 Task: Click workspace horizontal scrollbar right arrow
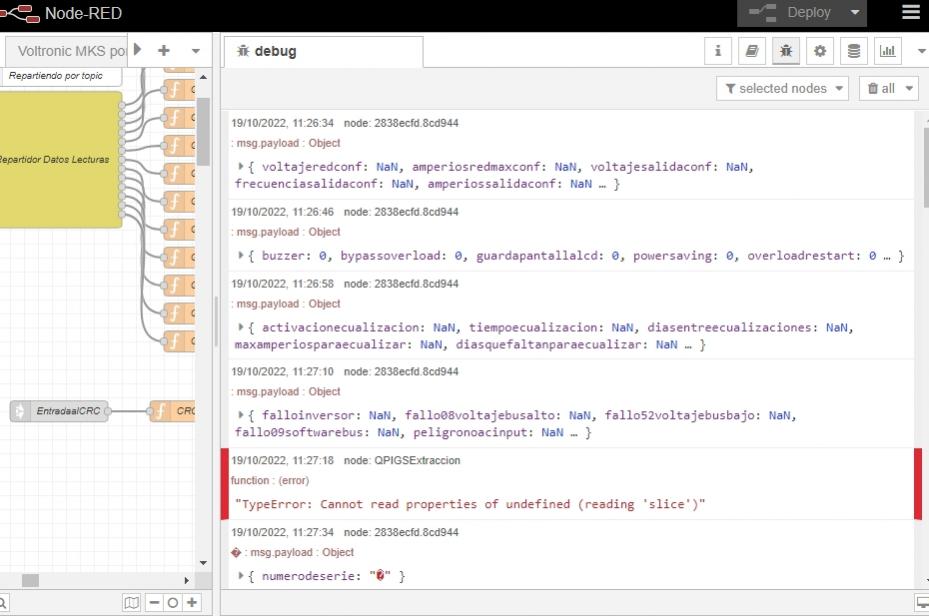(x=186, y=580)
